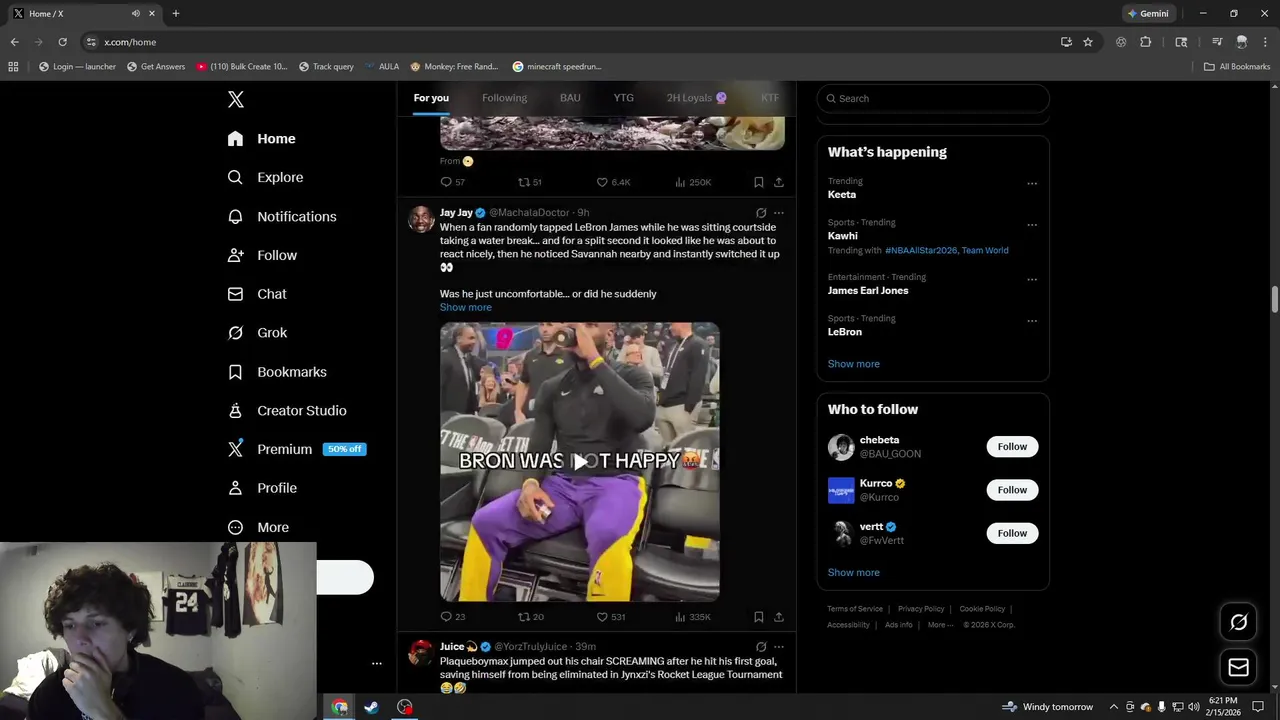Viewport: 1280px width, 720px height.
Task: Open Windows notification center icon
Action: [1259, 707]
